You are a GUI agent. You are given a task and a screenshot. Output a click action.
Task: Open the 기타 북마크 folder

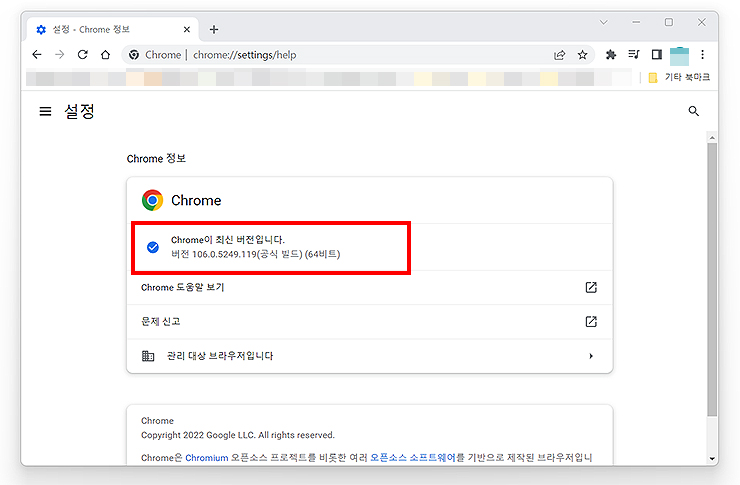(679, 77)
